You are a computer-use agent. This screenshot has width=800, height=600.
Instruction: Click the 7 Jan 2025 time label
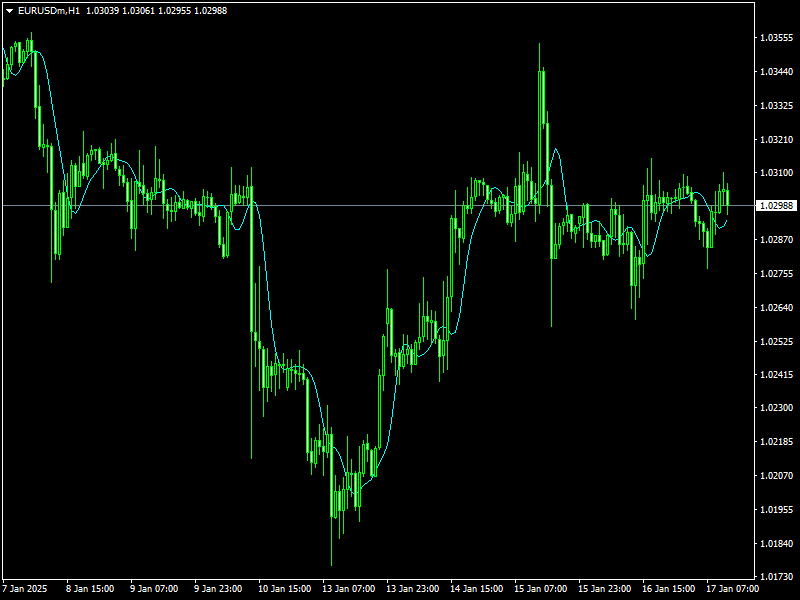[x=25, y=589]
